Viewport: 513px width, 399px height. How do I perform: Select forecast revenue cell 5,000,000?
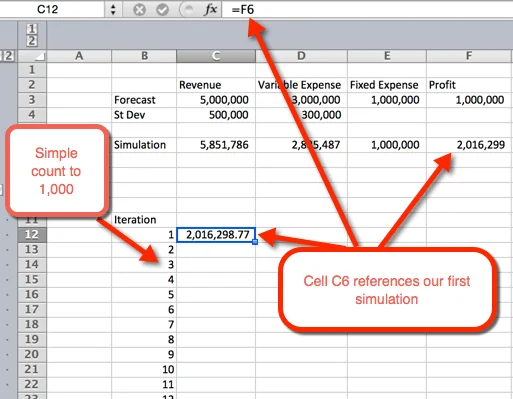click(216, 100)
